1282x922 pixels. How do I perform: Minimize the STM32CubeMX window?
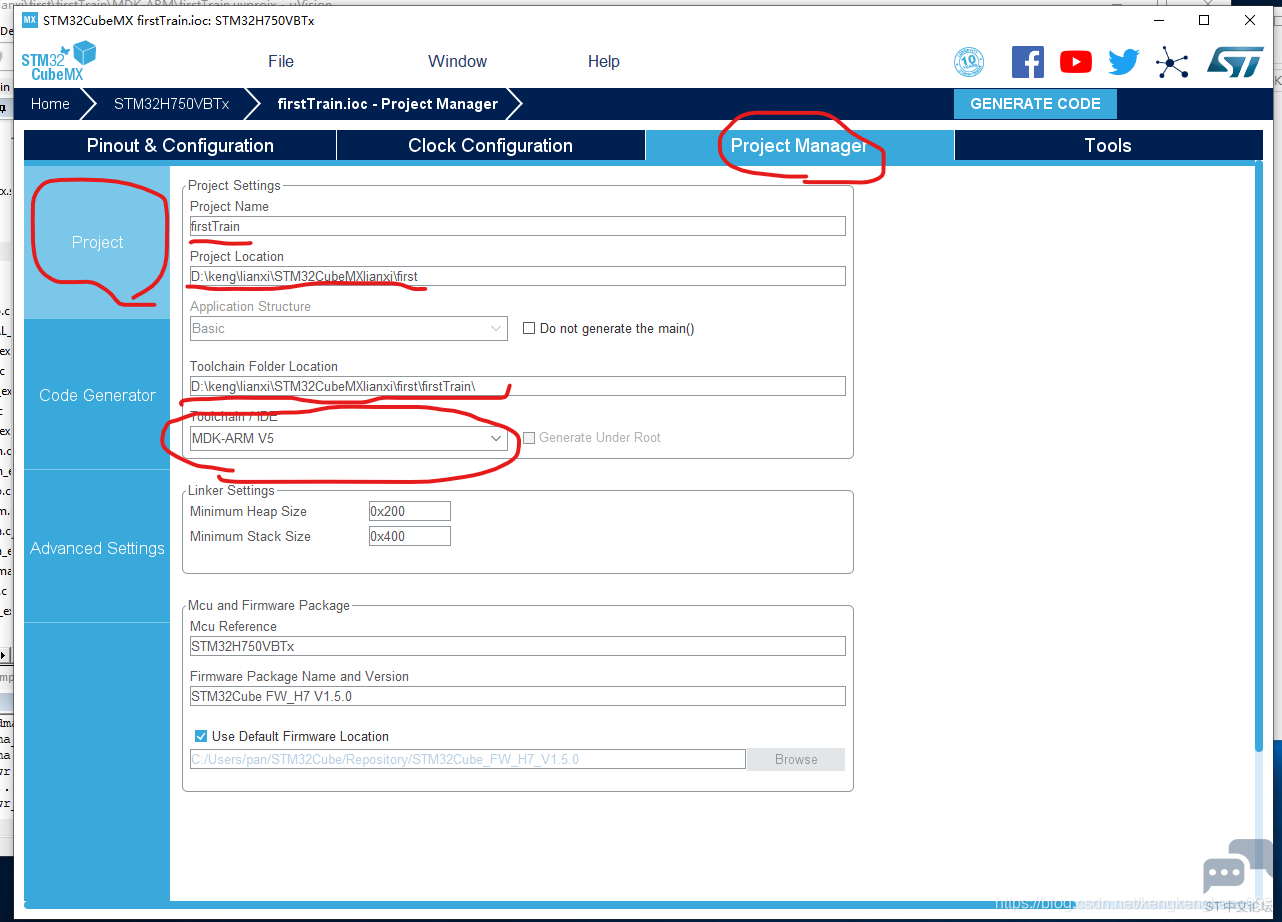click(1158, 20)
